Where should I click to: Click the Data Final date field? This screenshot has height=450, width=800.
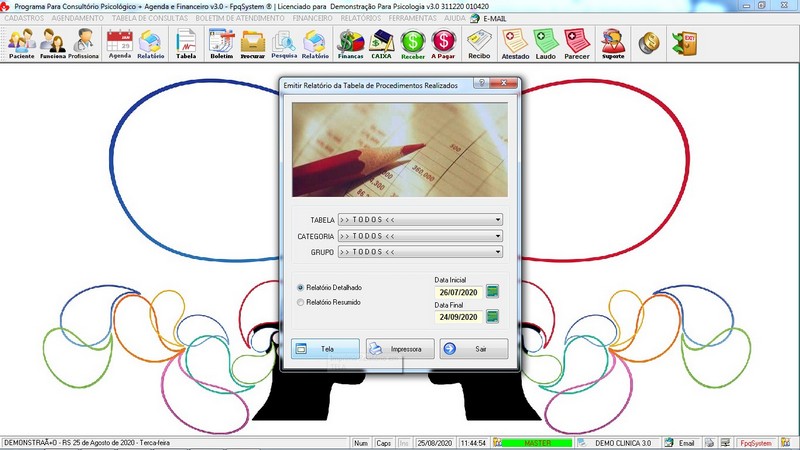[x=459, y=317]
